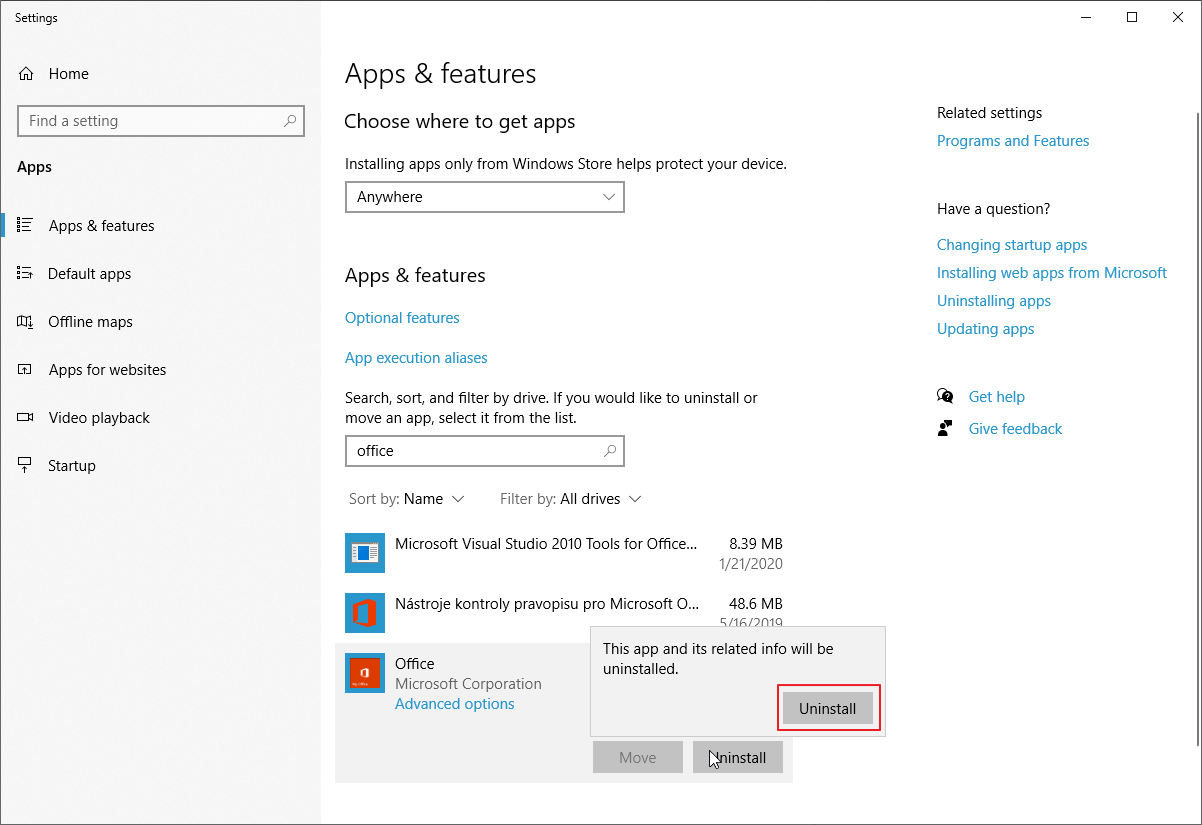Click Give feedback link
Screen dimensions: 1202x825
pos(1016,429)
